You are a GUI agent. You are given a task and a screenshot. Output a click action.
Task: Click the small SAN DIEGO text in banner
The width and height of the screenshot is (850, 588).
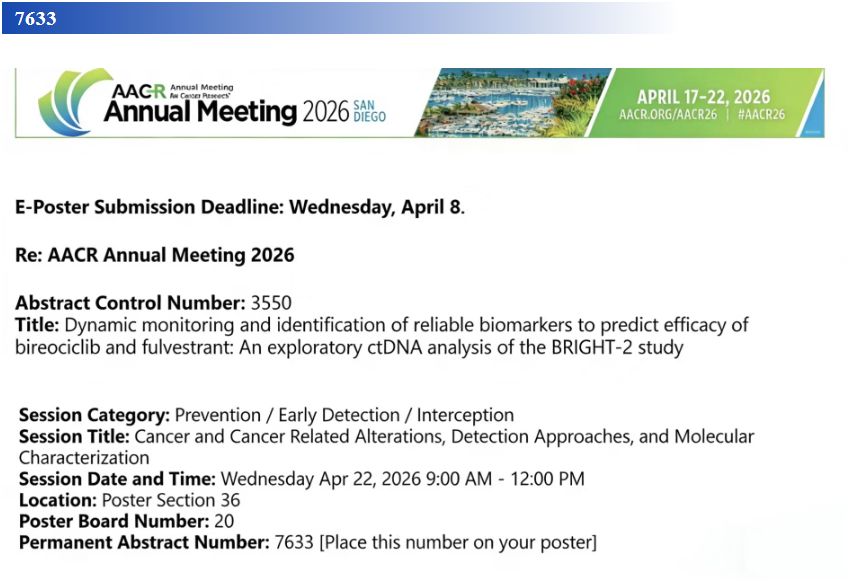click(369, 111)
